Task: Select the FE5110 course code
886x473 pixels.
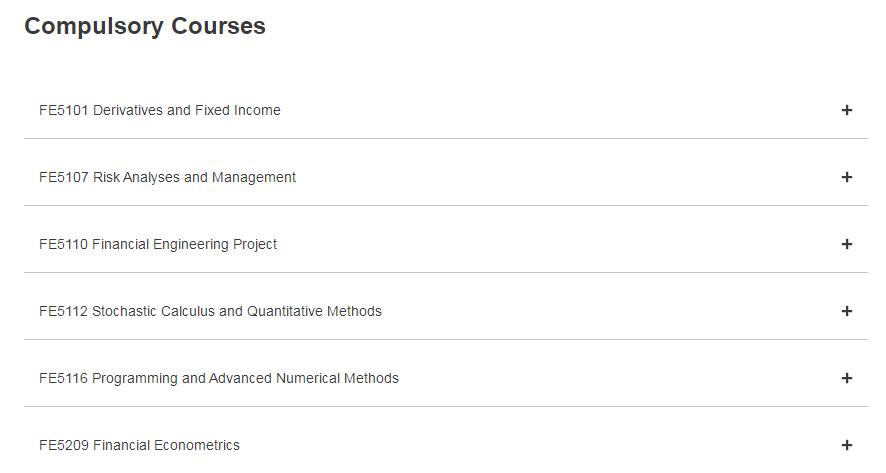Action: (x=64, y=244)
